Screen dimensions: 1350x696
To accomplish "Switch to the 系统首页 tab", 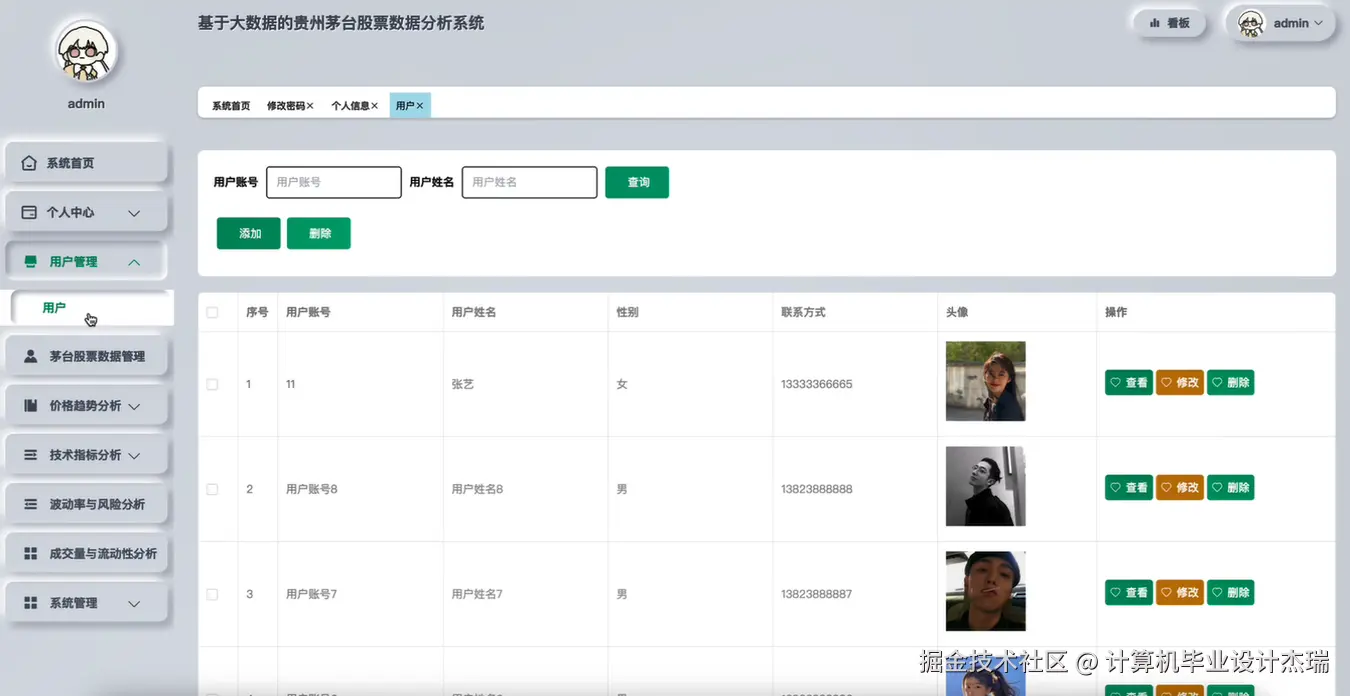I will coord(231,106).
